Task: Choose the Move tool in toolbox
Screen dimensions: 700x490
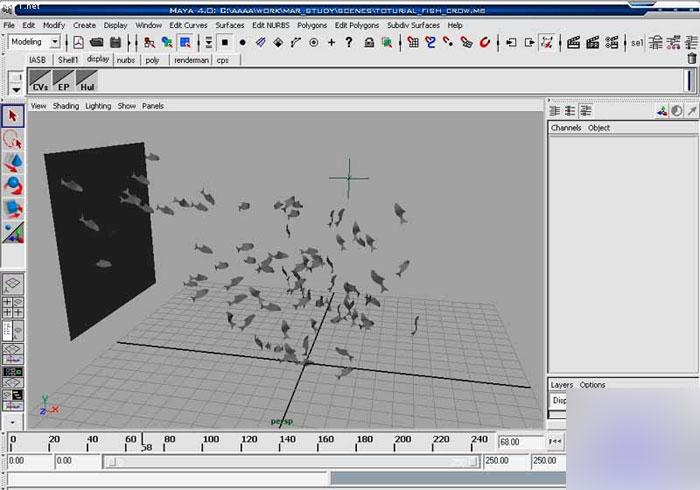Action: coord(13,163)
